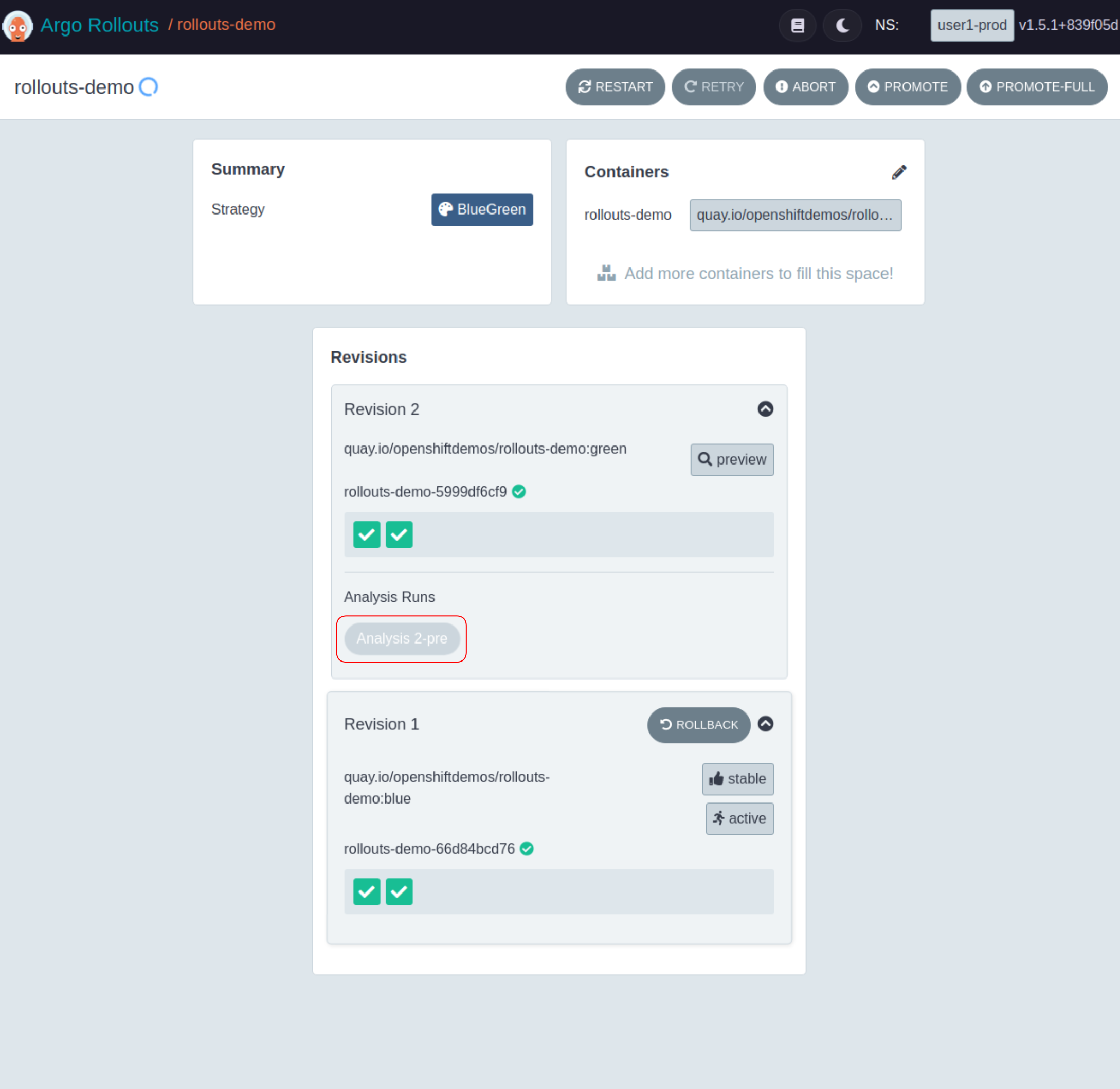Edit the user1-prod namespace field
The width and height of the screenshot is (1120, 1089).
coord(972,25)
